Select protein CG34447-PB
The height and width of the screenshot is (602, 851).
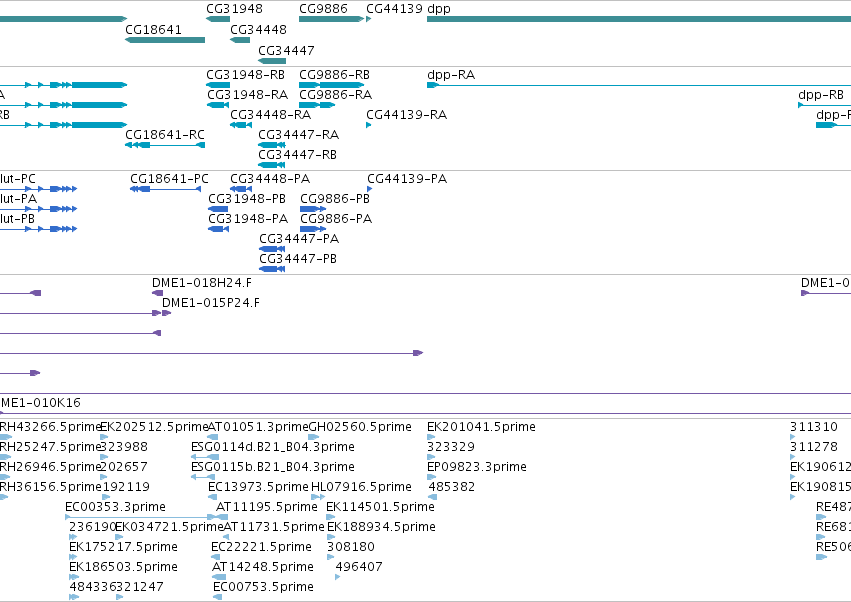(298, 259)
